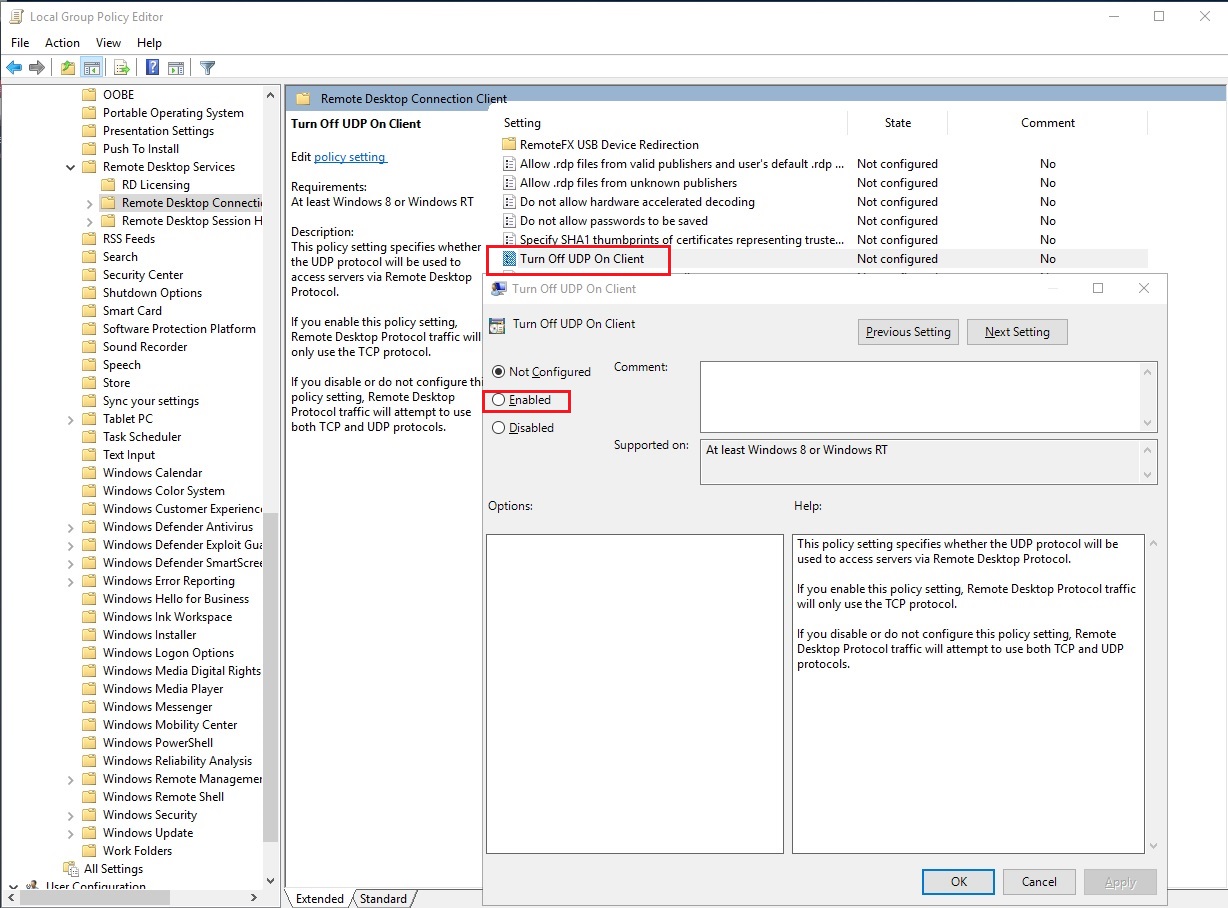
Task: Select the 'Turn Off UDP On Client' setting row
Action: [822, 259]
